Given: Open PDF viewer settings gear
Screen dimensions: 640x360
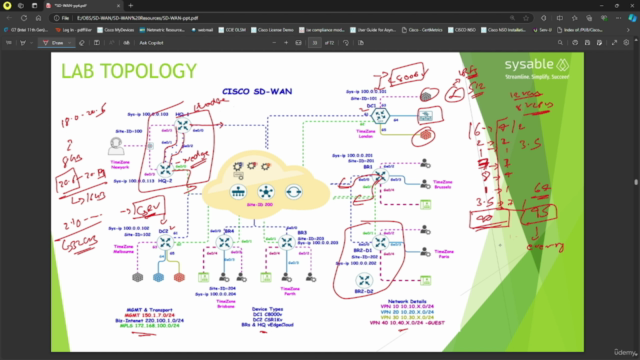Looking at the screenshot, I should pos(626,43).
